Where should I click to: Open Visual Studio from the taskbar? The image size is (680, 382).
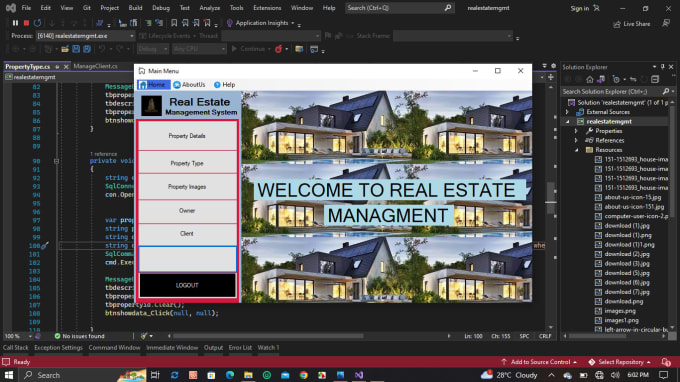pyautogui.click(x=359, y=375)
